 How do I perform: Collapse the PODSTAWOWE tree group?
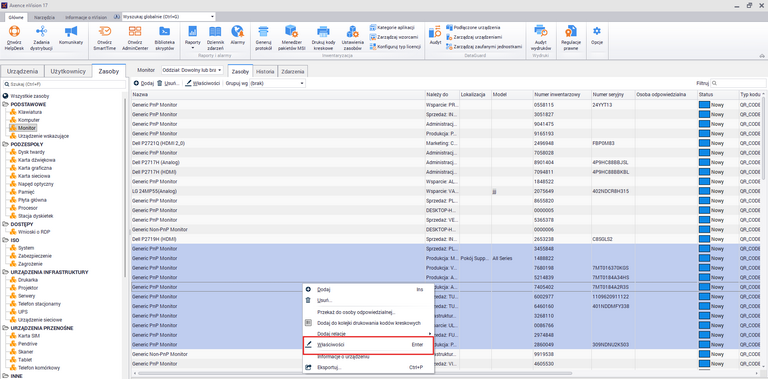pos(5,104)
